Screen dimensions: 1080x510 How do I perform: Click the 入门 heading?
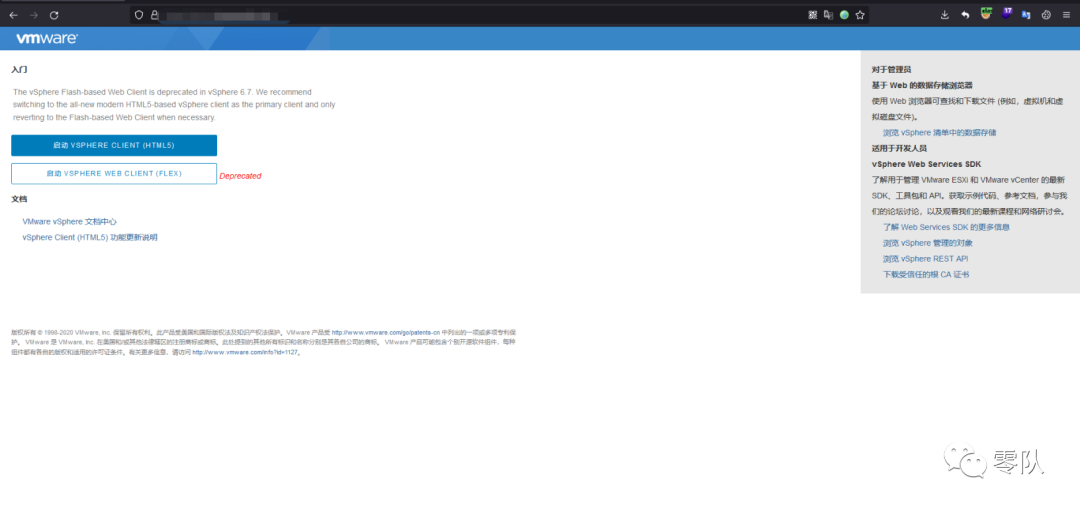19,70
